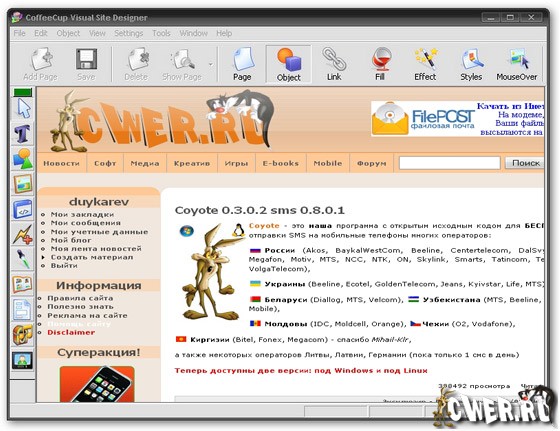
Task: Click the Delete page toolbar icon
Action: [136, 64]
